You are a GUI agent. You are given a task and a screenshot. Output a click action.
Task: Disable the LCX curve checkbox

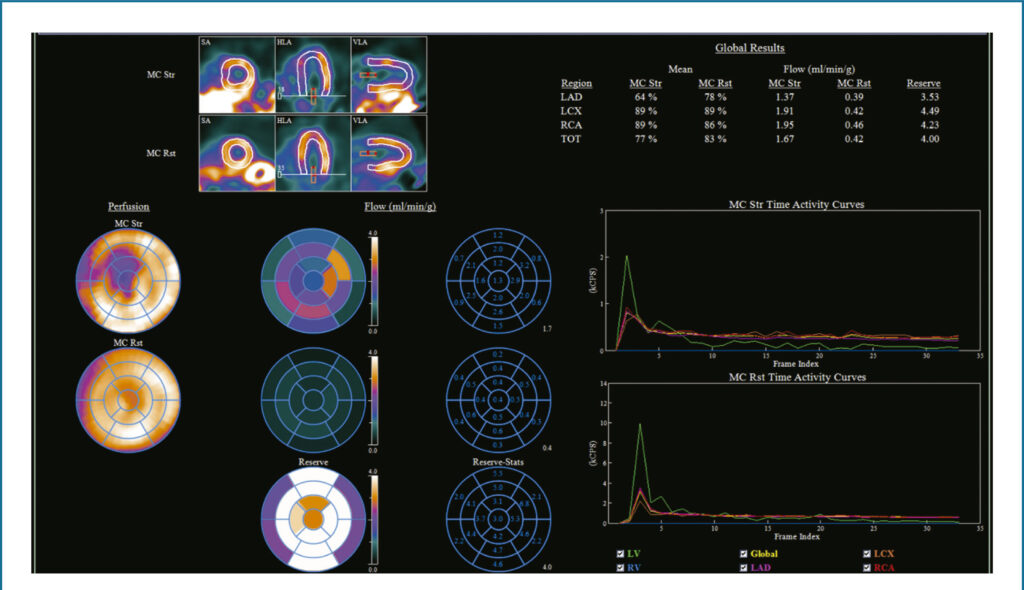(x=867, y=553)
